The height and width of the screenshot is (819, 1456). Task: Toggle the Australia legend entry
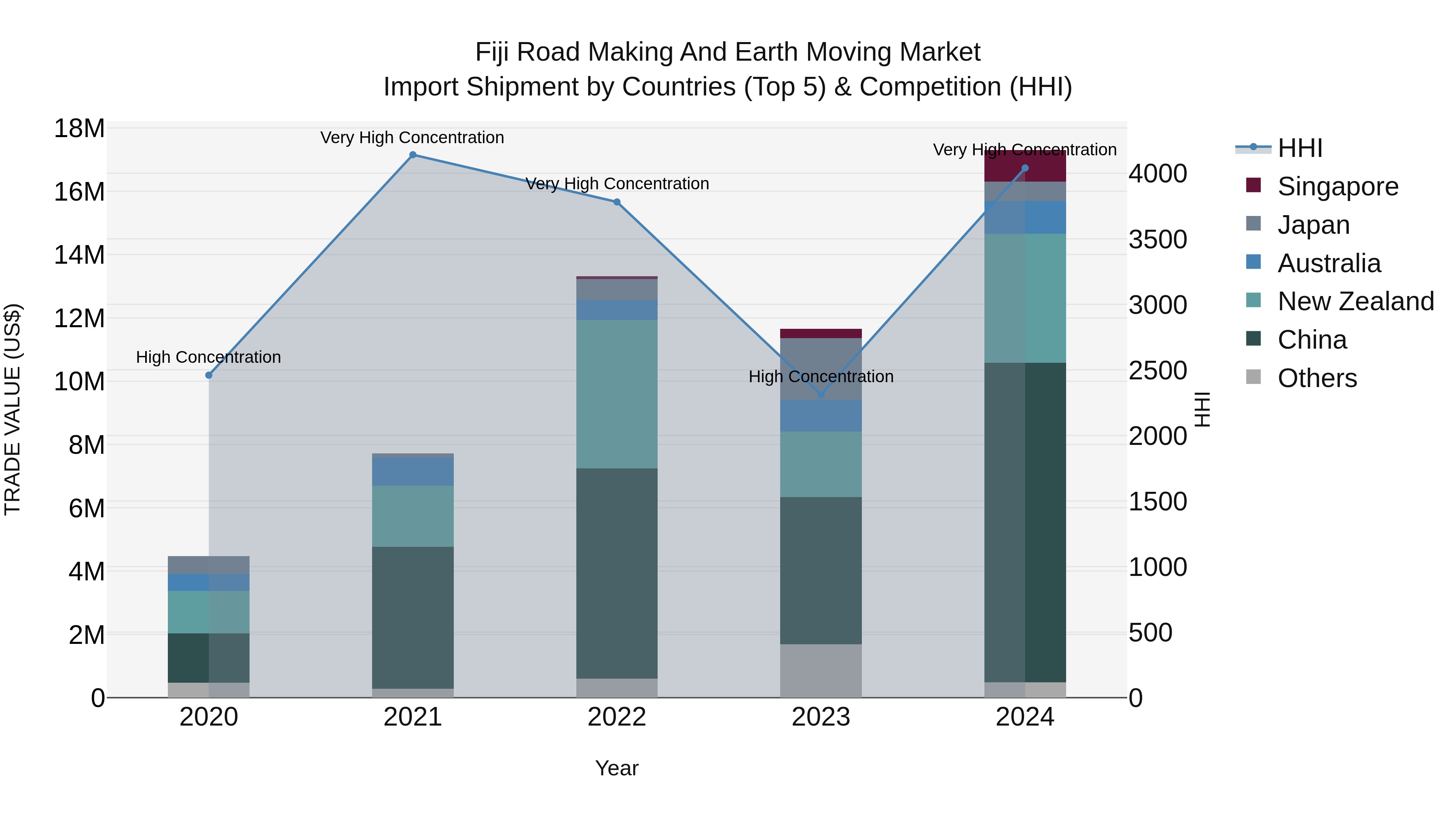[x=1314, y=263]
